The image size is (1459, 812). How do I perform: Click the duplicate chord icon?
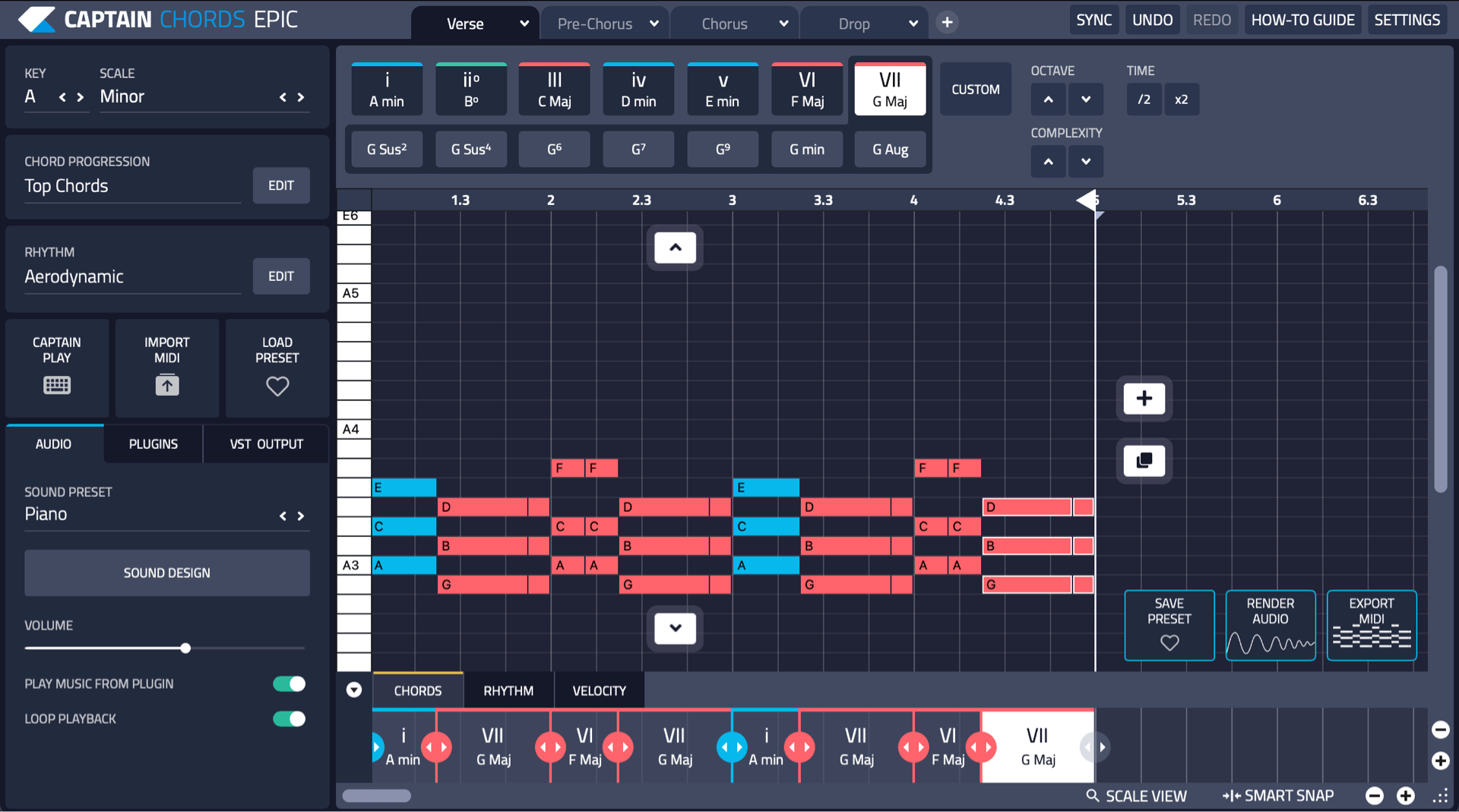point(1144,460)
